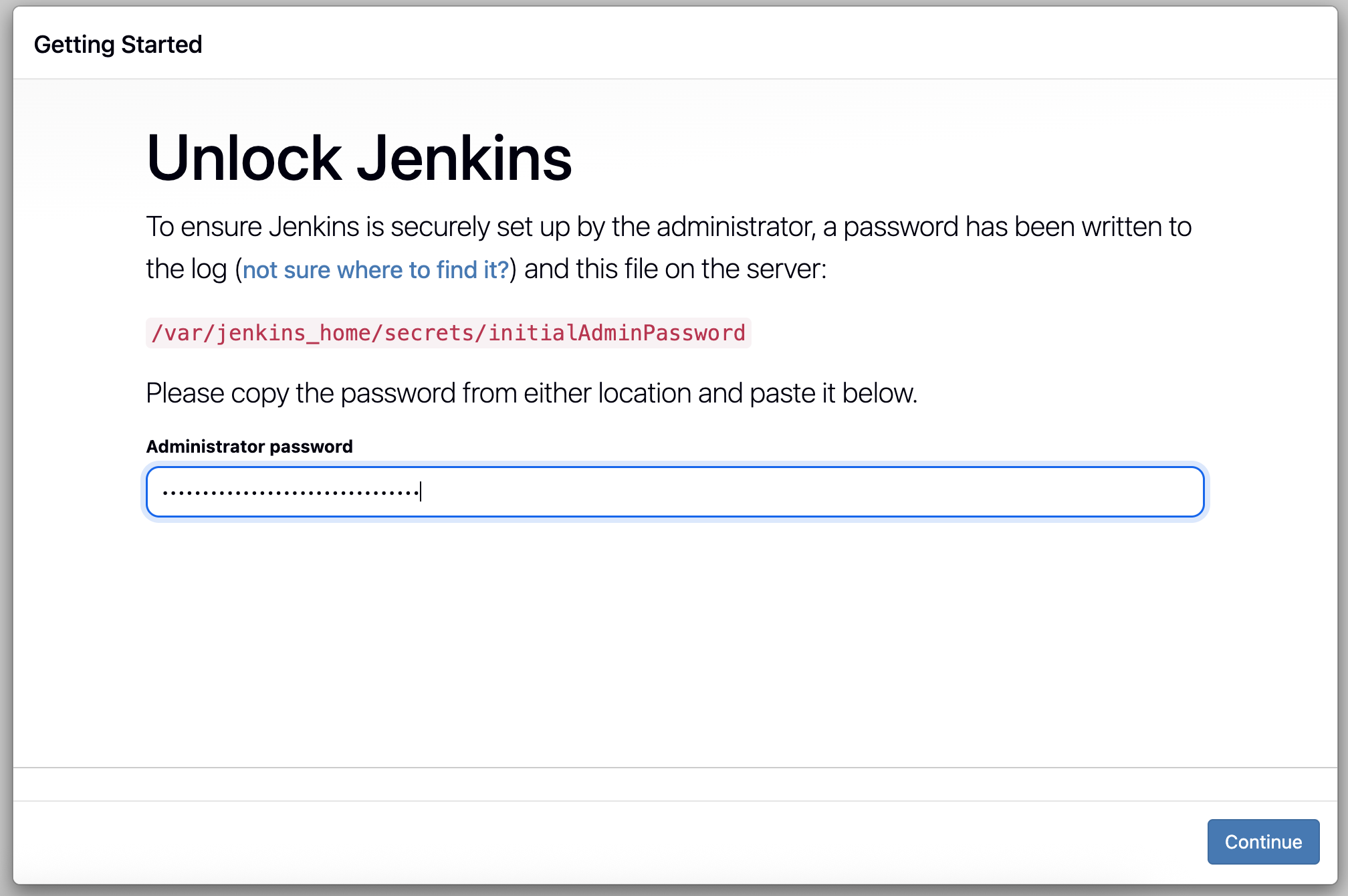Click '/var/jenkins_home' portion of the path
This screenshot has width=1348, height=896.
click(x=261, y=333)
